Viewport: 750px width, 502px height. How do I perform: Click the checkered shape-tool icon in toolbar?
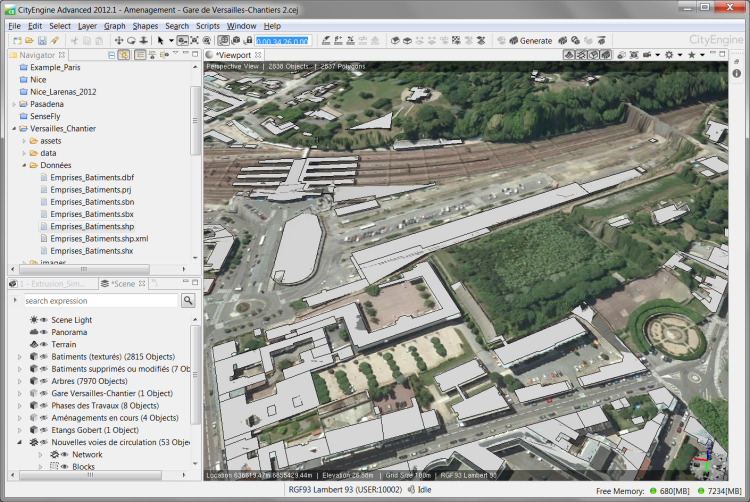(456, 41)
